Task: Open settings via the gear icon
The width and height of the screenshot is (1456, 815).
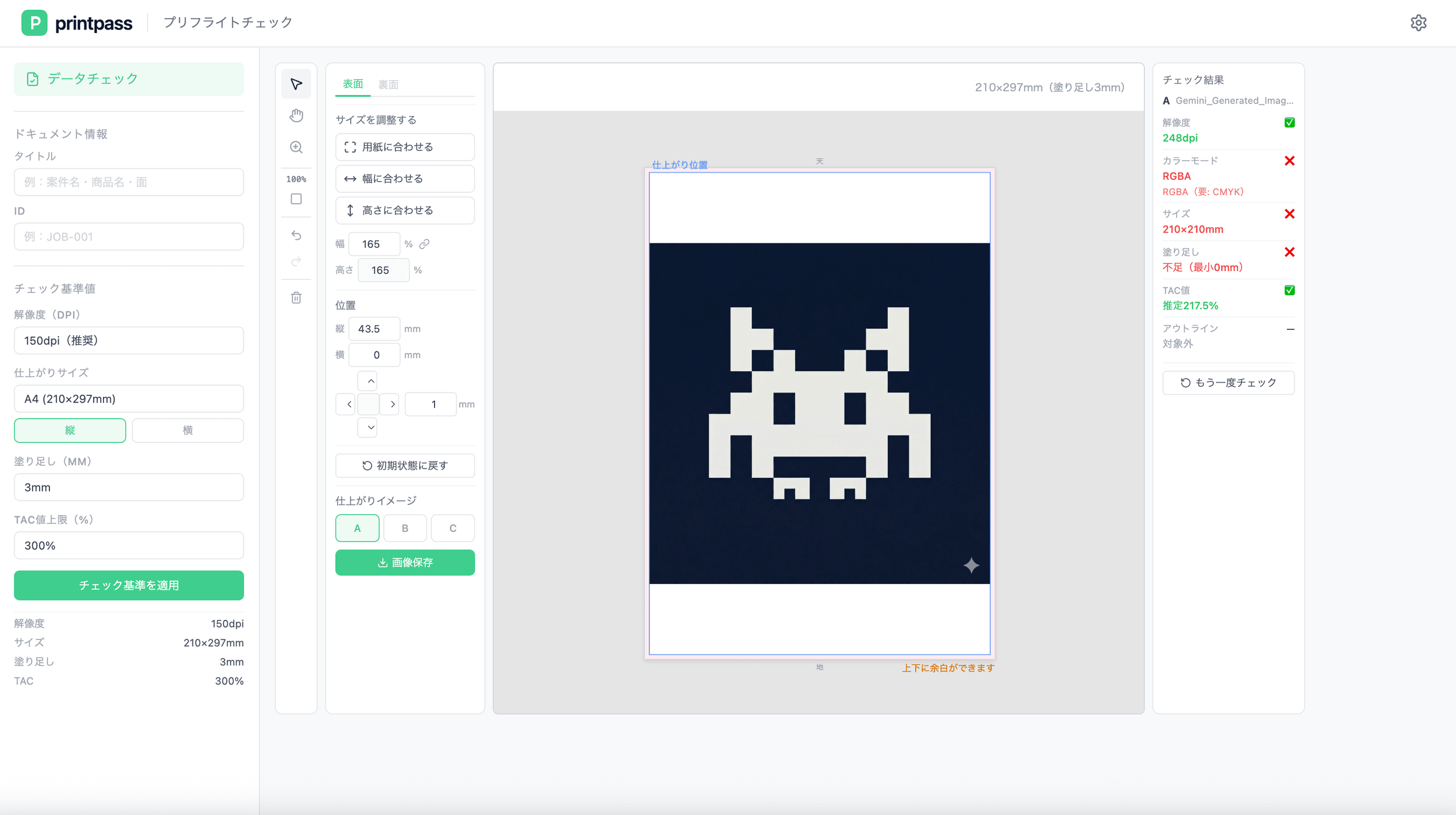Action: (x=1418, y=23)
